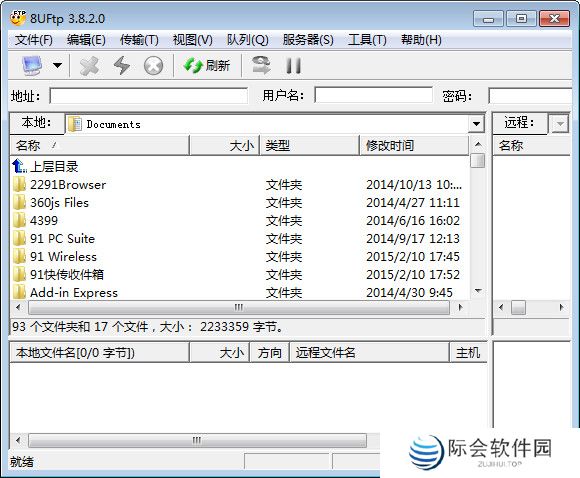Open the site manager dropdown arrow
The image size is (580, 478).
coord(57,65)
